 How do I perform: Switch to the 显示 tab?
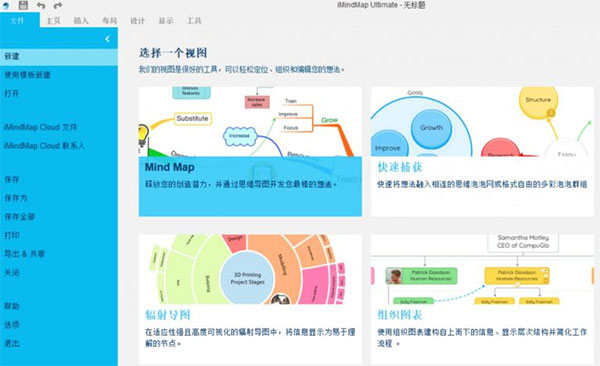[x=166, y=21]
